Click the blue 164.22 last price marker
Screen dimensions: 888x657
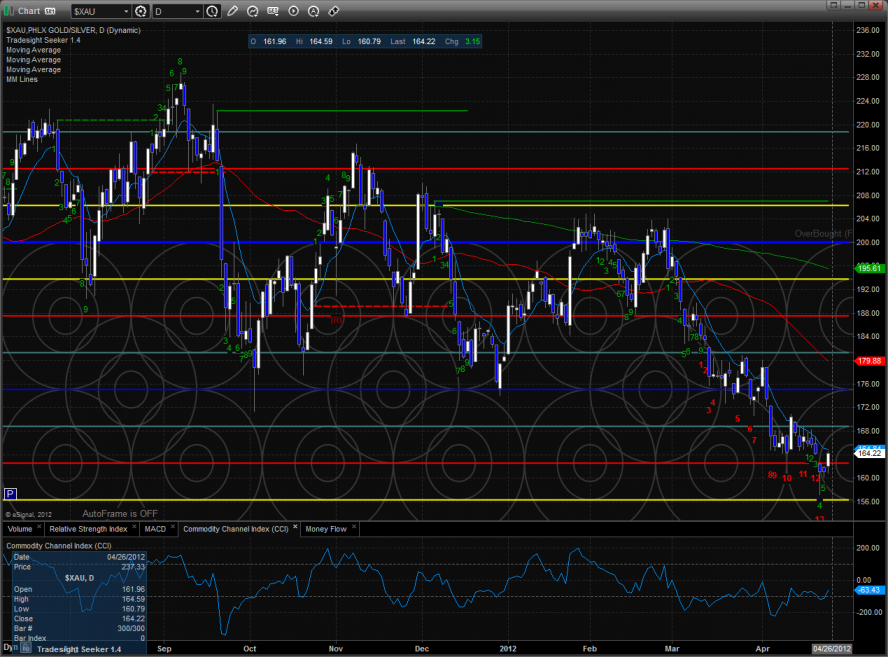click(871, 453)
